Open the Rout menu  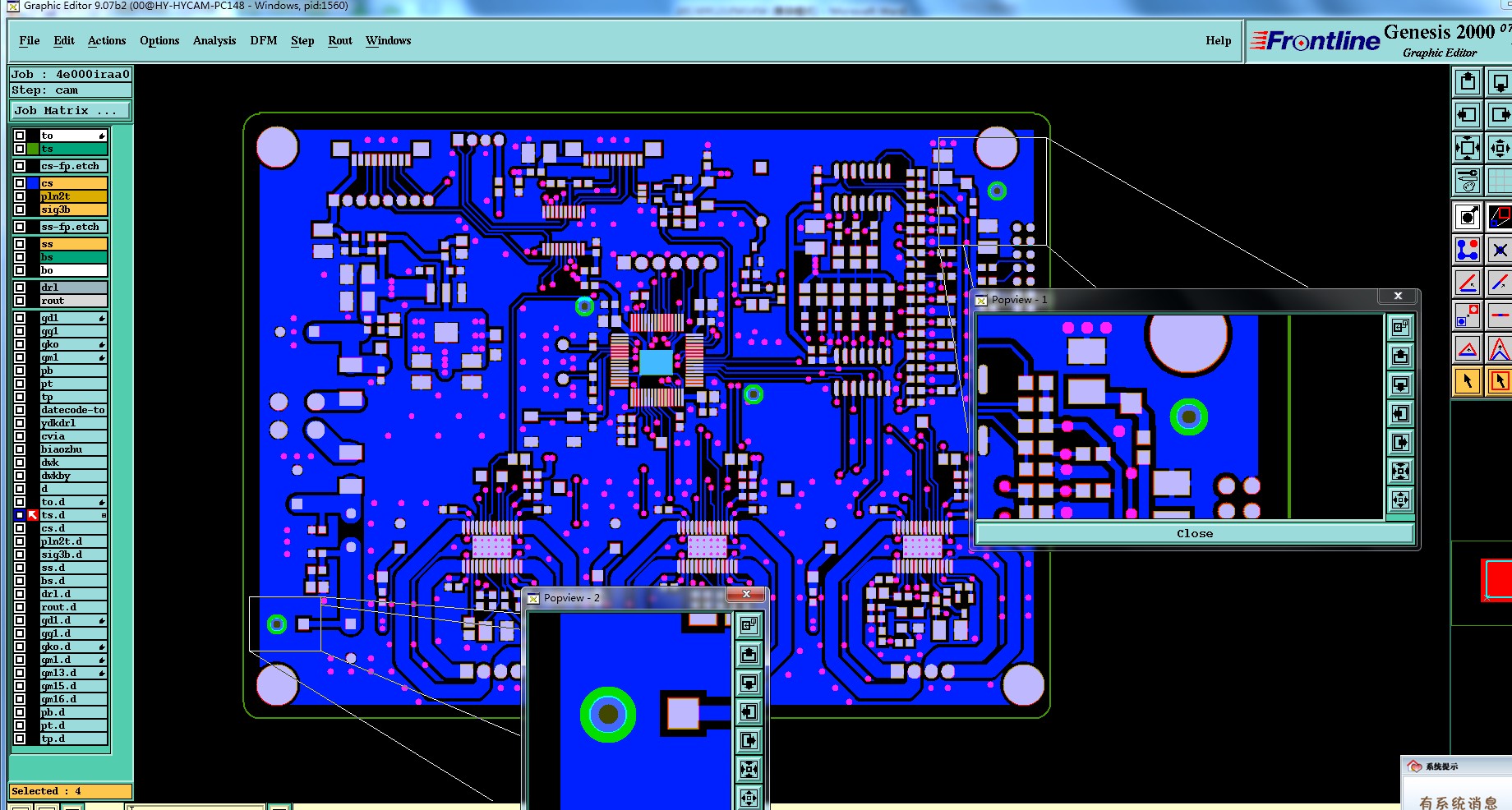340,40
